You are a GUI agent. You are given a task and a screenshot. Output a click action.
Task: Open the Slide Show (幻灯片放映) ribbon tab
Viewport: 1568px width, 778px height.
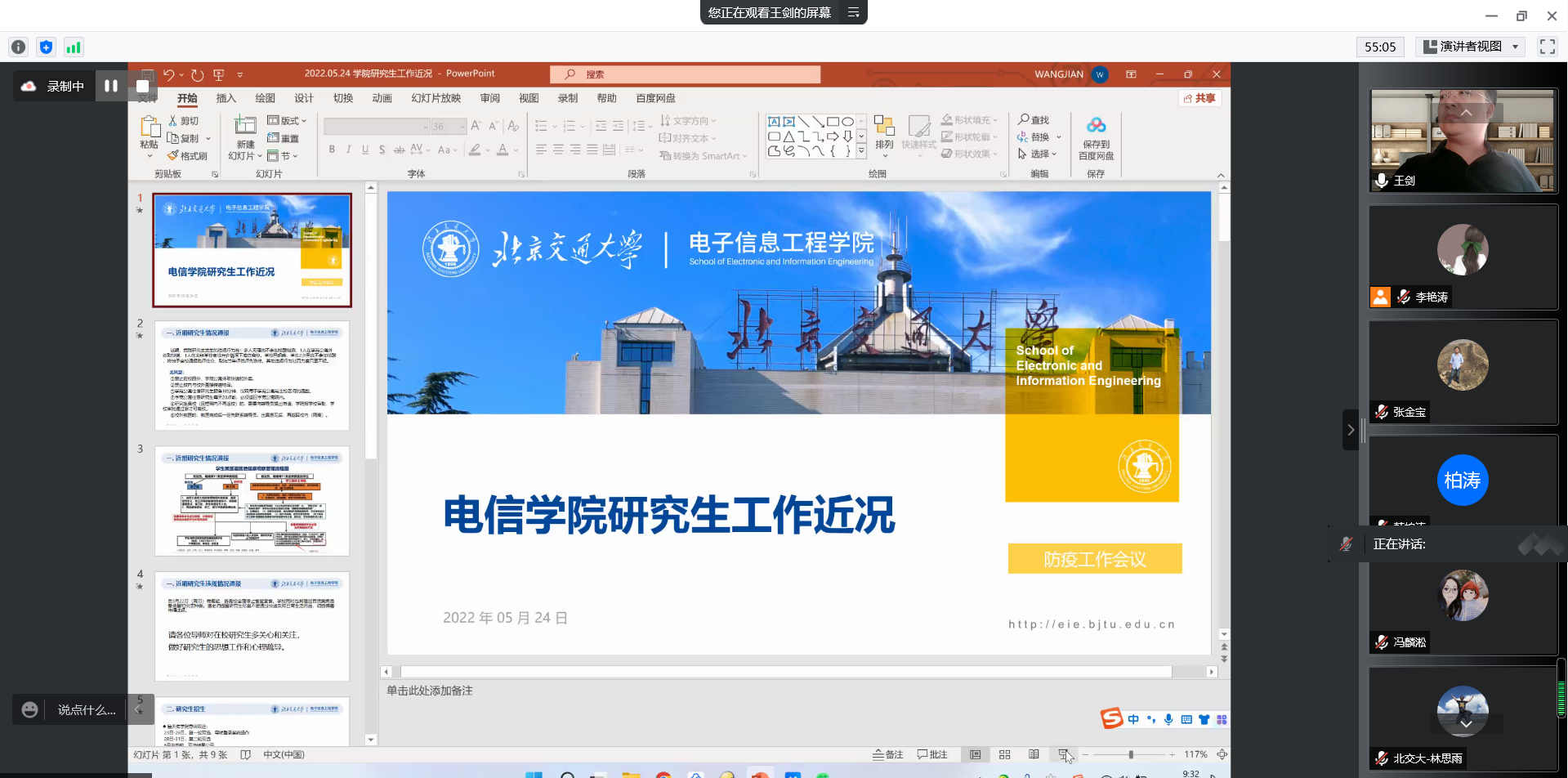[436, 98]
